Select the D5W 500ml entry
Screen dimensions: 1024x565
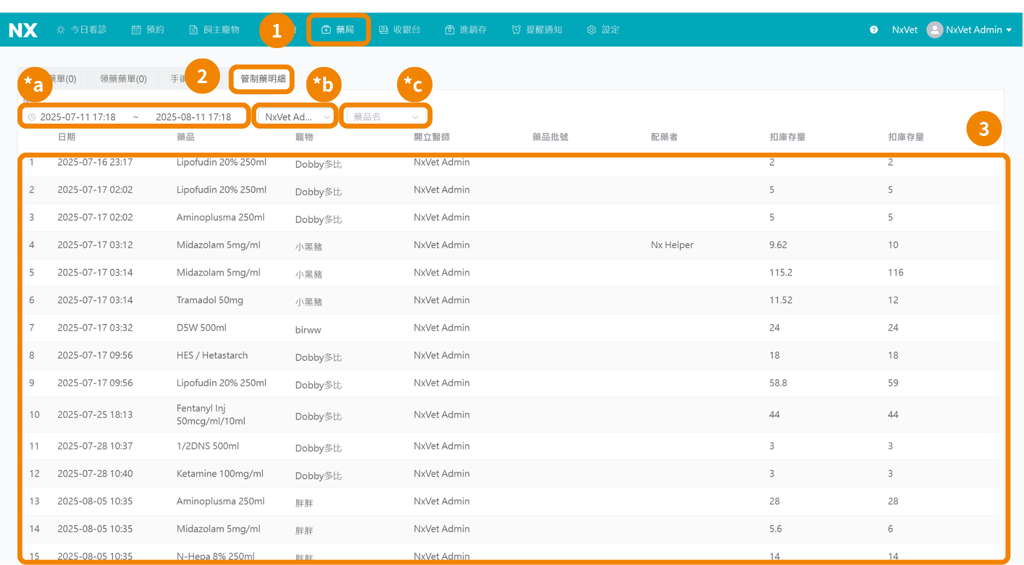click(201, 327)
